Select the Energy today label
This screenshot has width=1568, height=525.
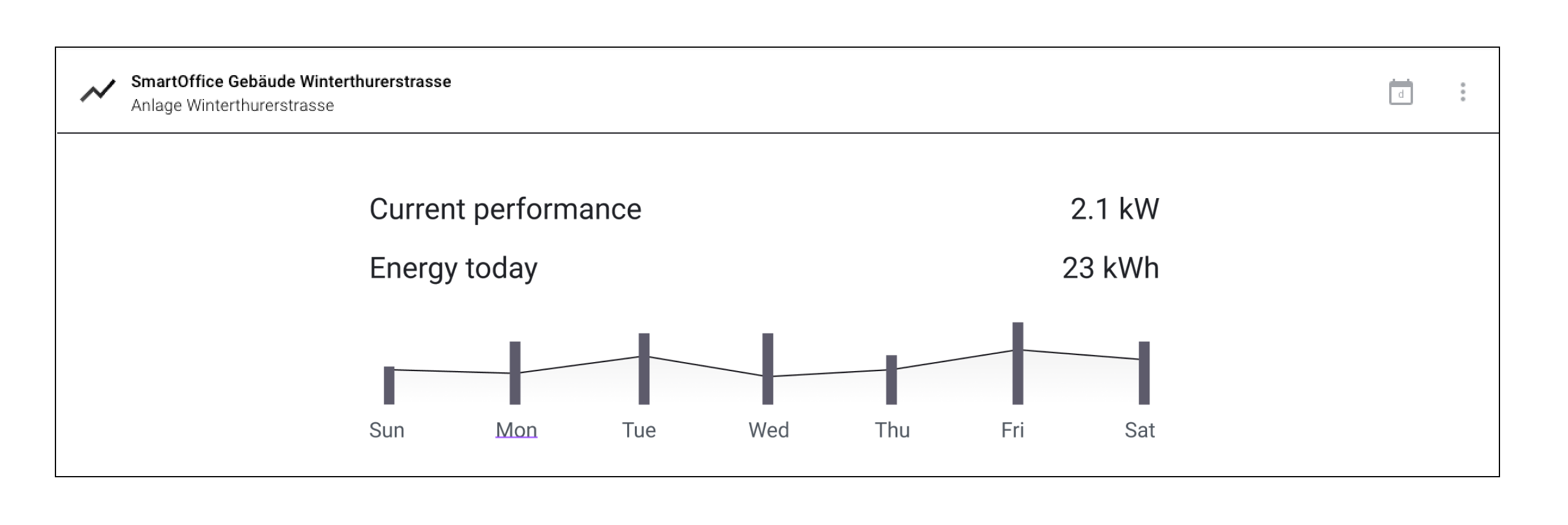(x=454, y=268)
